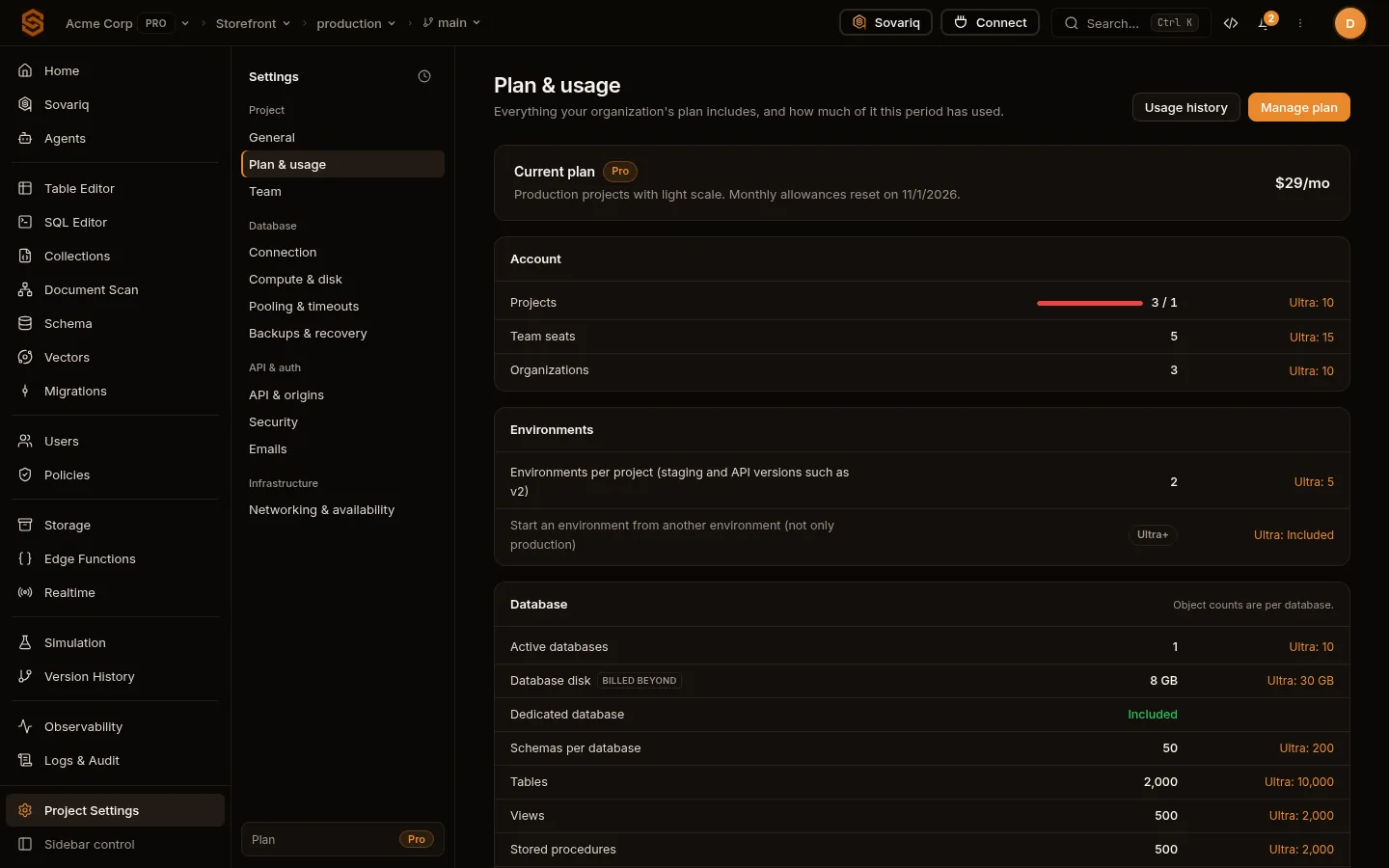Expand the Acme Corp organization dropdown
The image size is (1389, 868).
184,23
